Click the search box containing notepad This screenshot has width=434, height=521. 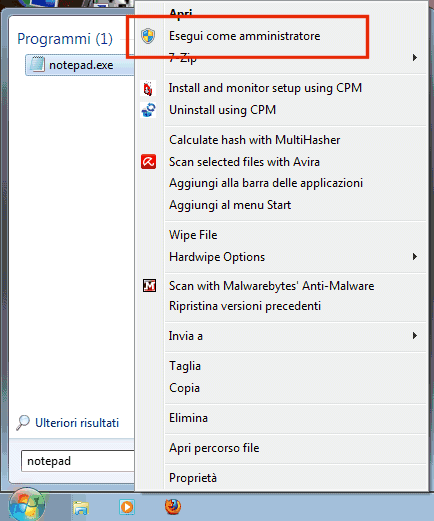(x=78, y=461)
